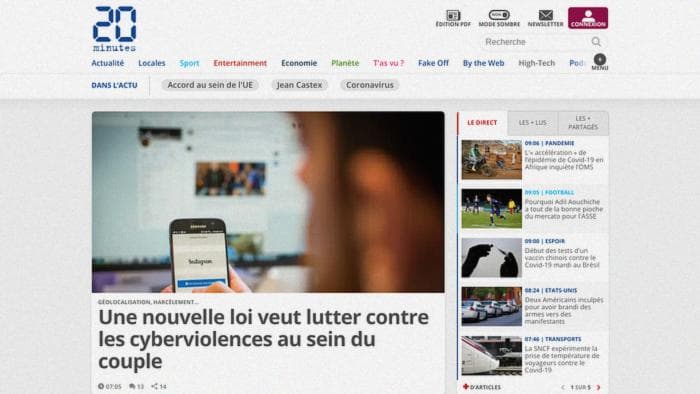Toggle the Mode Sombre switch
Viewport: 700px width, 394px height.
[499, 15]
